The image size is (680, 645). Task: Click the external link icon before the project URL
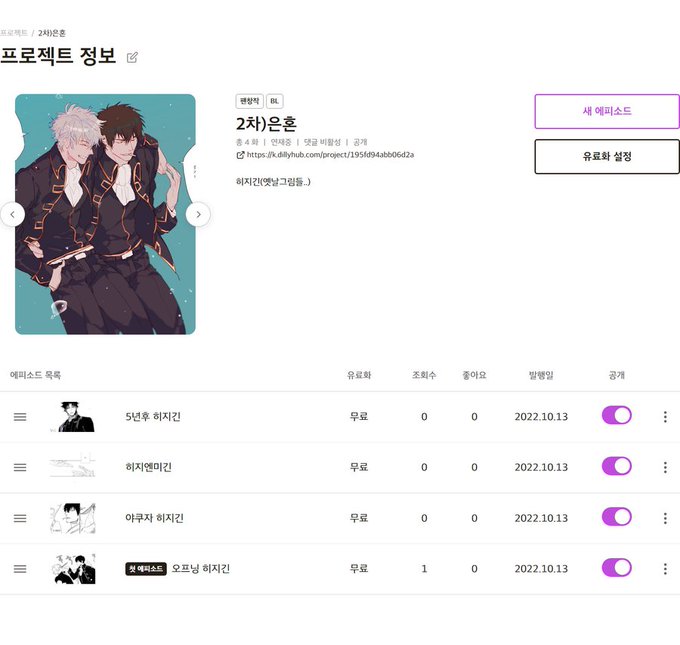(x=240, y=155)
